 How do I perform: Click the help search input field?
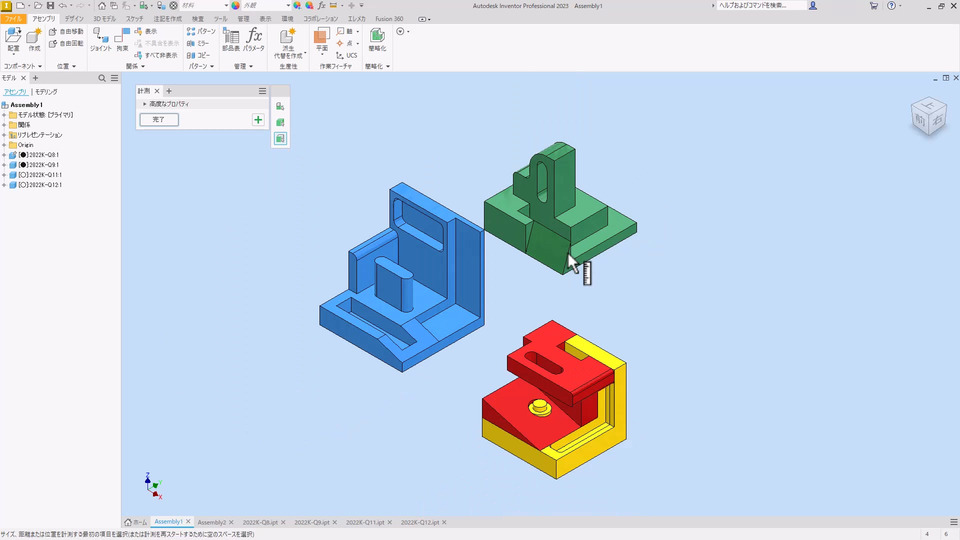762,6
